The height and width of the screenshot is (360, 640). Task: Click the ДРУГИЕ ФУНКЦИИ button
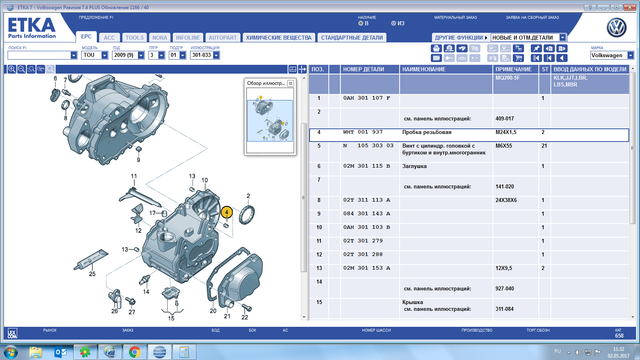pyautogui.click(x=461, y=38)
